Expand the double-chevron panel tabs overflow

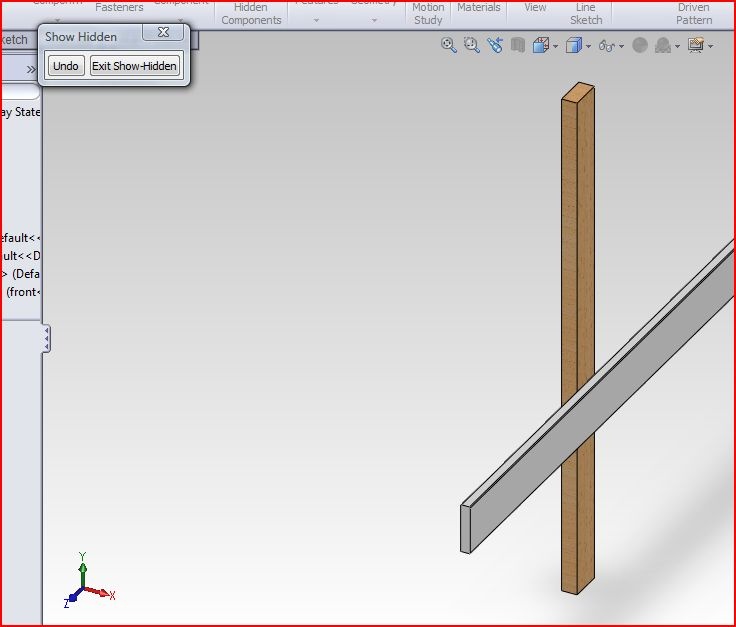(31, 70)
